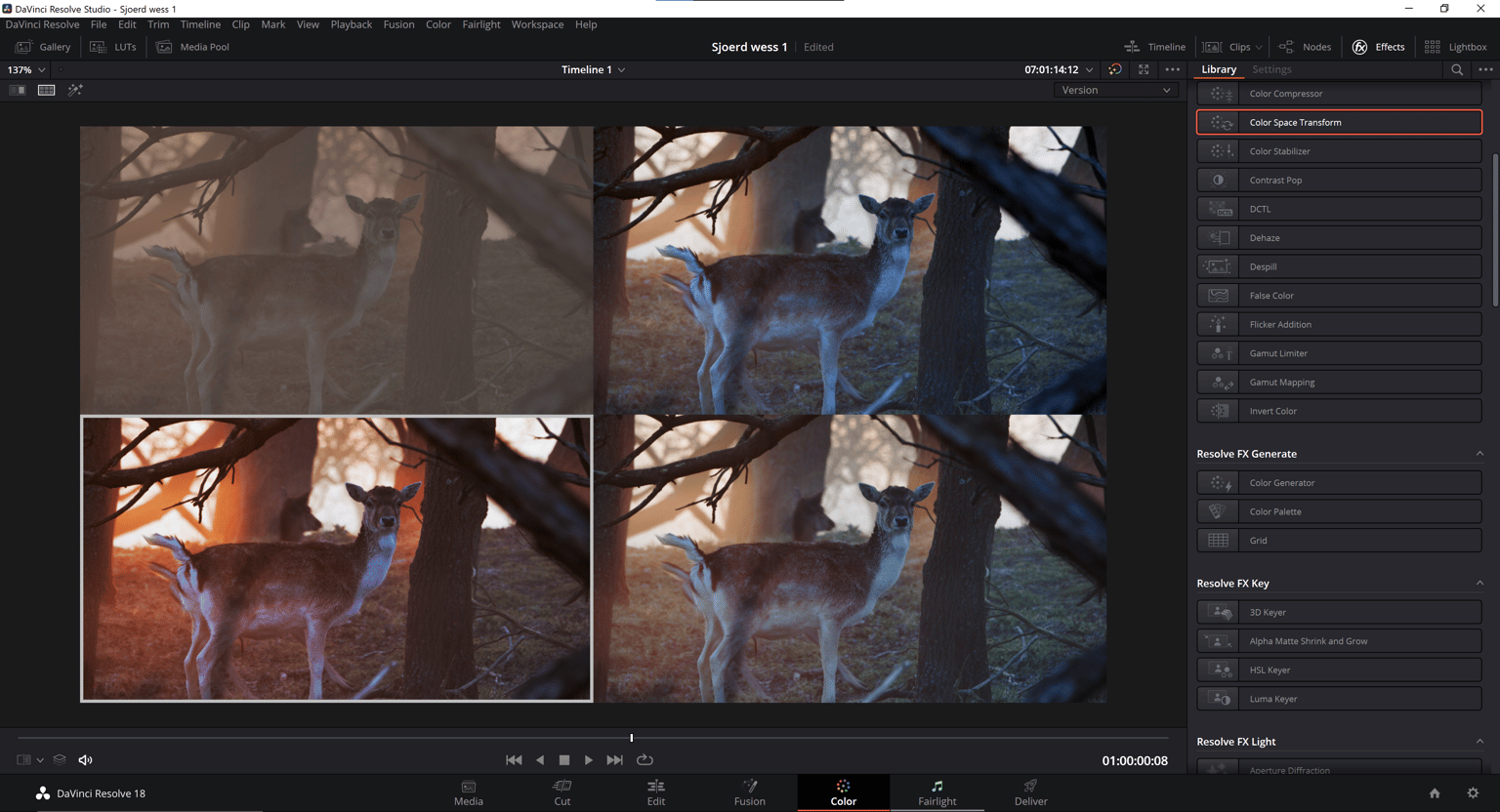
Task: Select single image viewer mode
Action: click(18, 90)
